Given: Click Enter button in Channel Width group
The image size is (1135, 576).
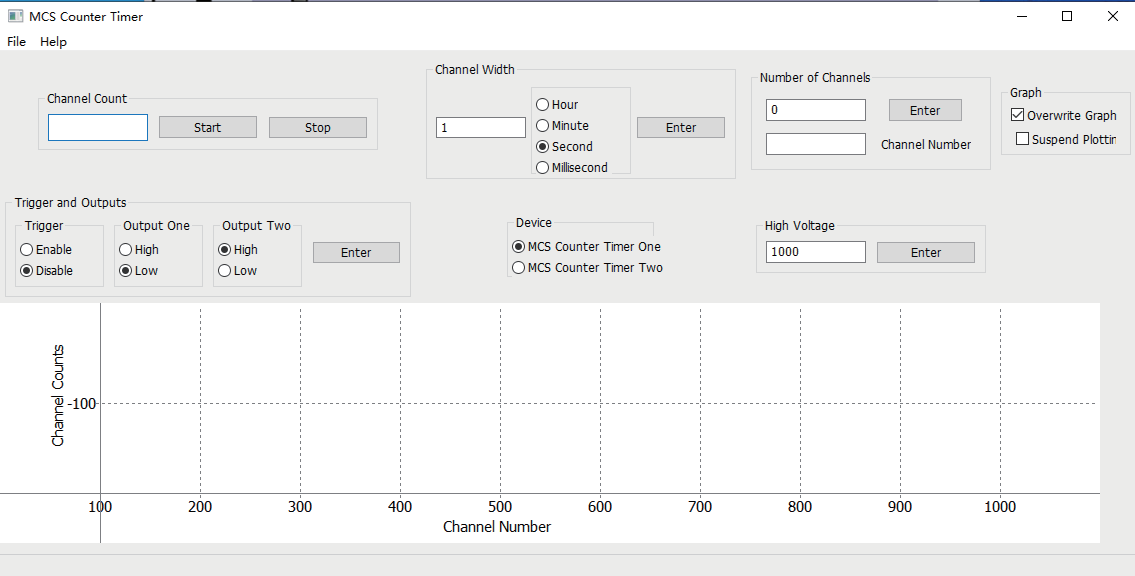Looking at the screenshot, I should click(x=681, y=128).
